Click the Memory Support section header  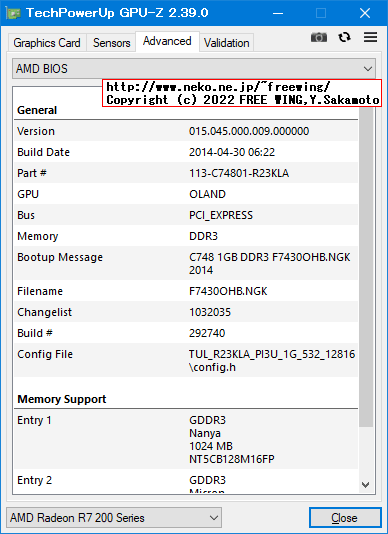62,399
